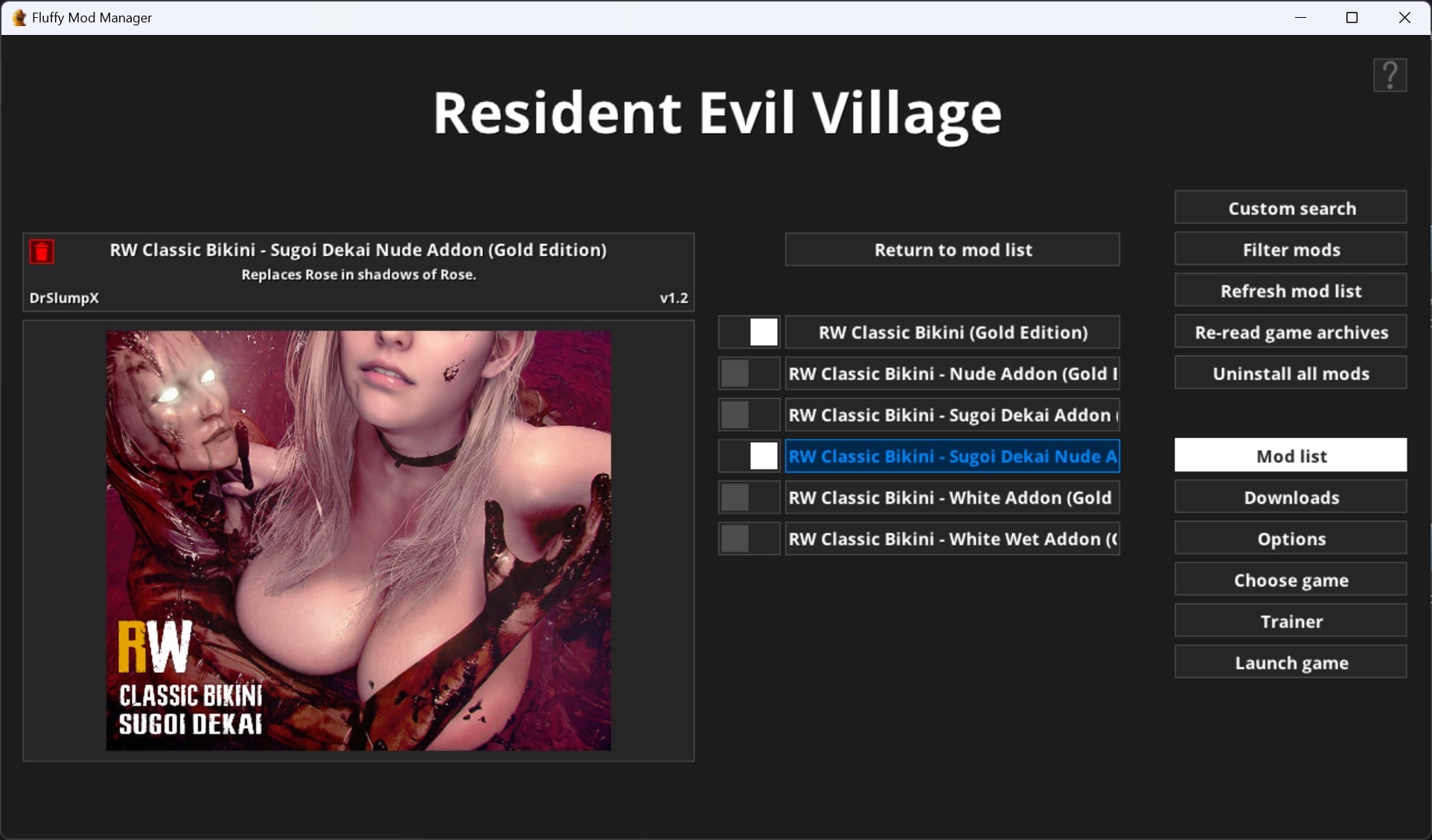Click Refresh mod list

coord(1291,291)
